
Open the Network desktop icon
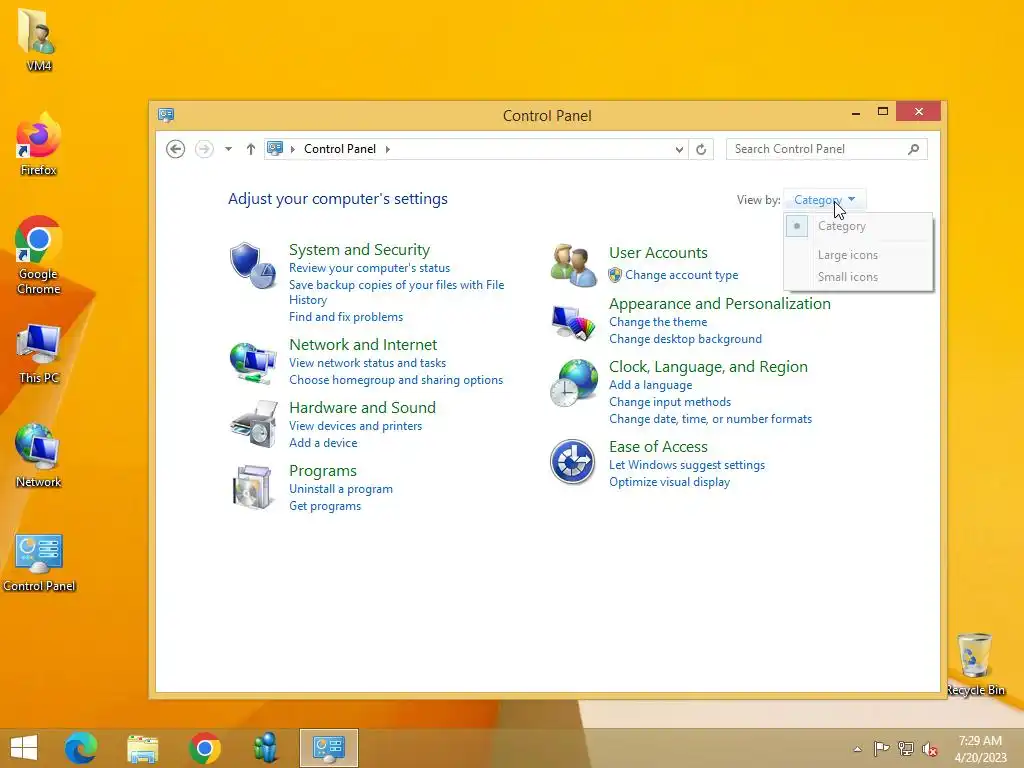pos(39,456)
